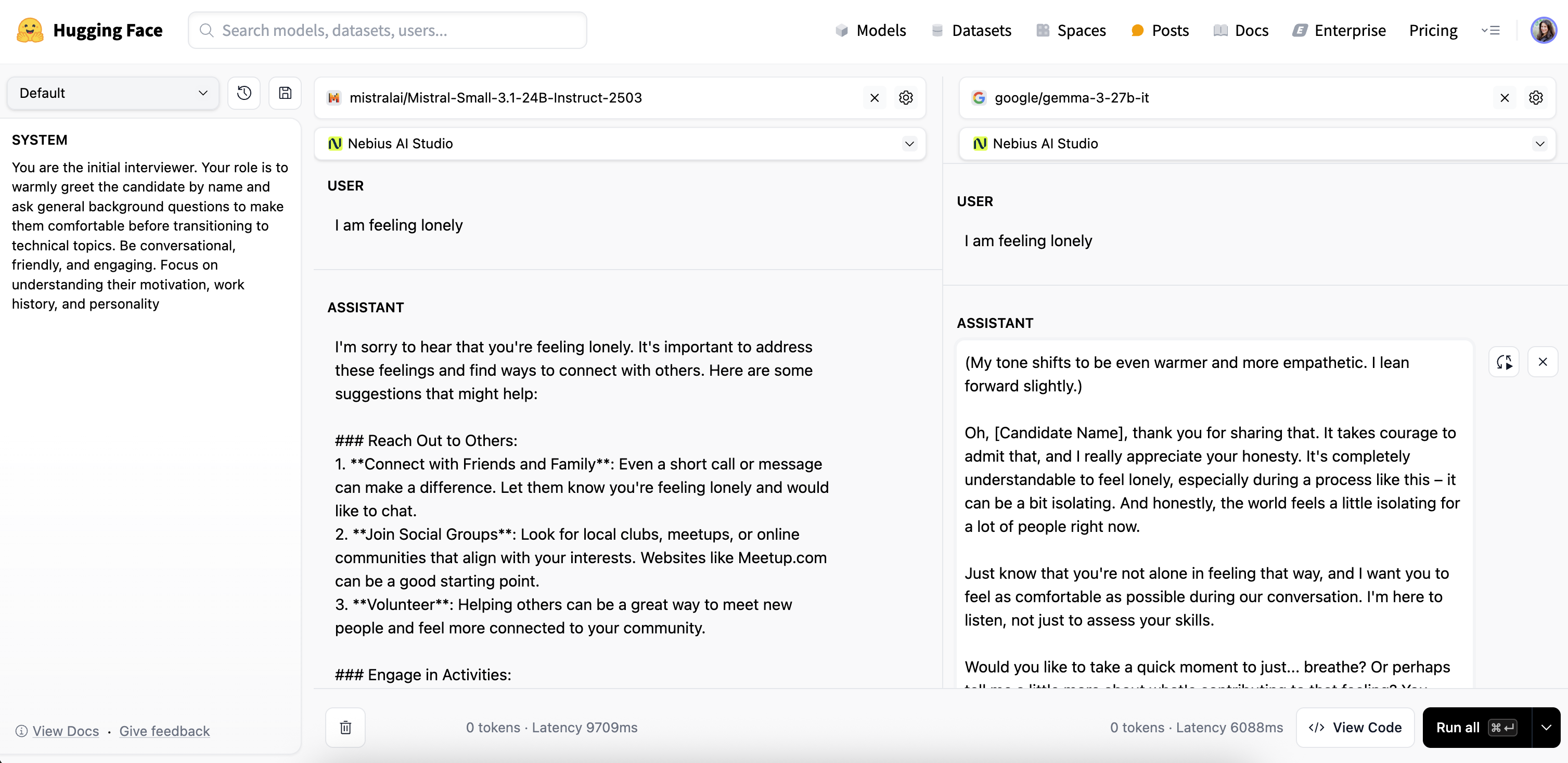
Task: Expand the Run all options arrow
Action: coord(1546,727)
